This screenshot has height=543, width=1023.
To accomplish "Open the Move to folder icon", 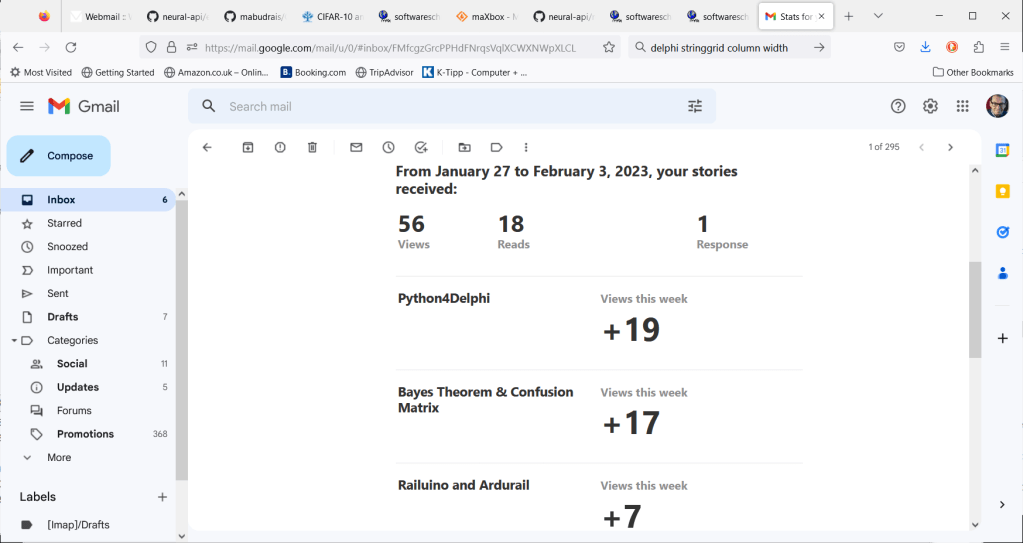I will [x=464, y=147].
